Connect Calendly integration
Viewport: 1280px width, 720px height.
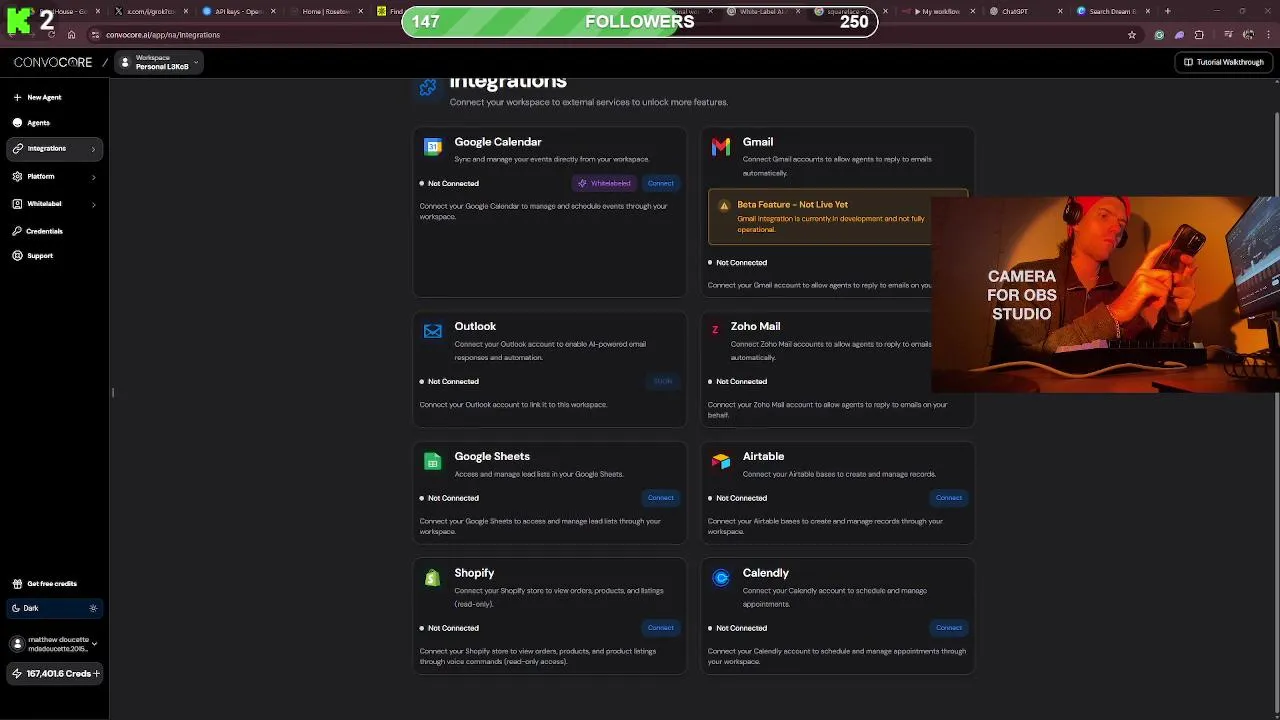[x=948, y=628]
